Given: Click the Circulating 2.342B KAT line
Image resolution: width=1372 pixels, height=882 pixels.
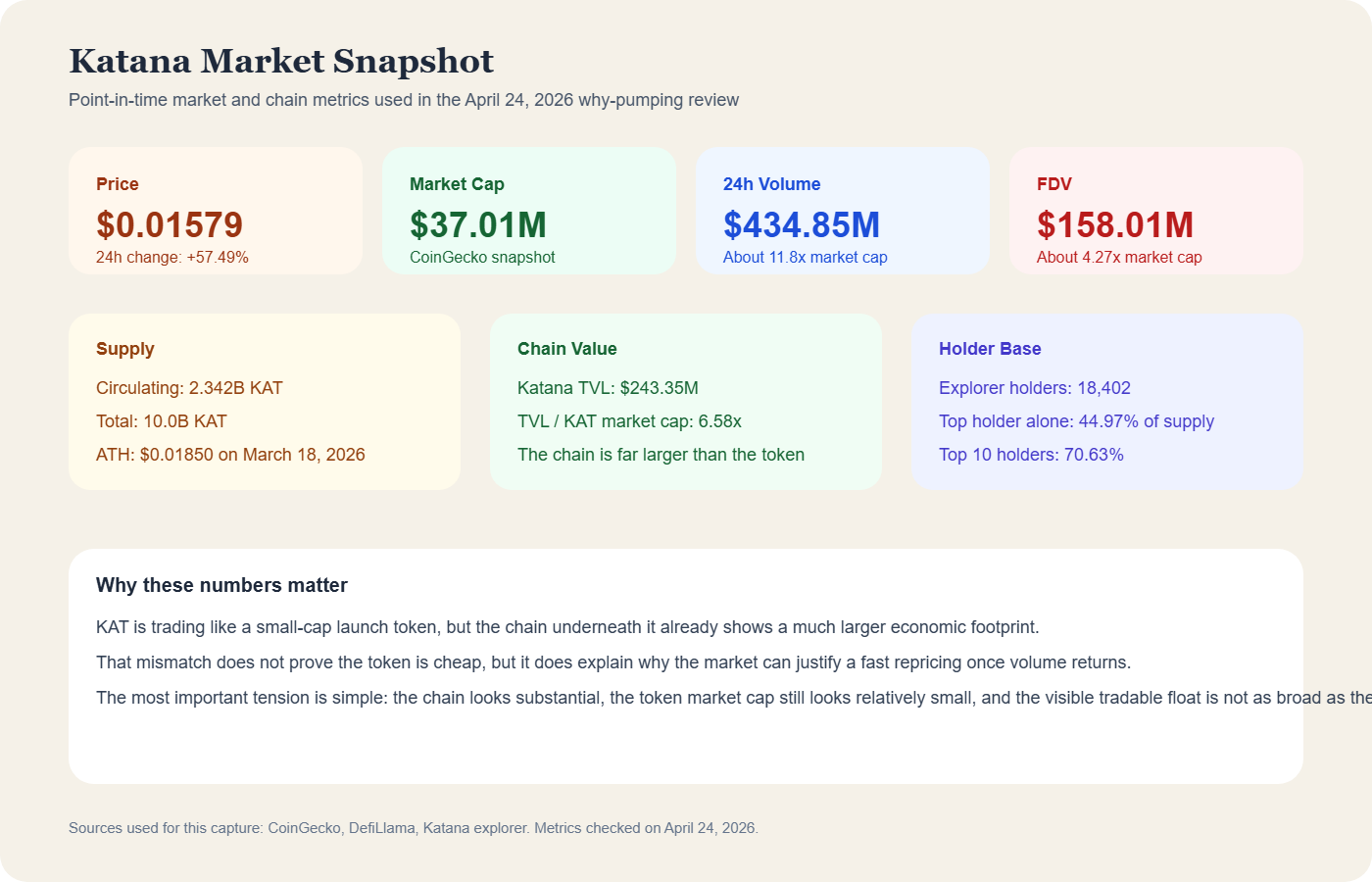Looking at the screenshot, I should point(189,388).
